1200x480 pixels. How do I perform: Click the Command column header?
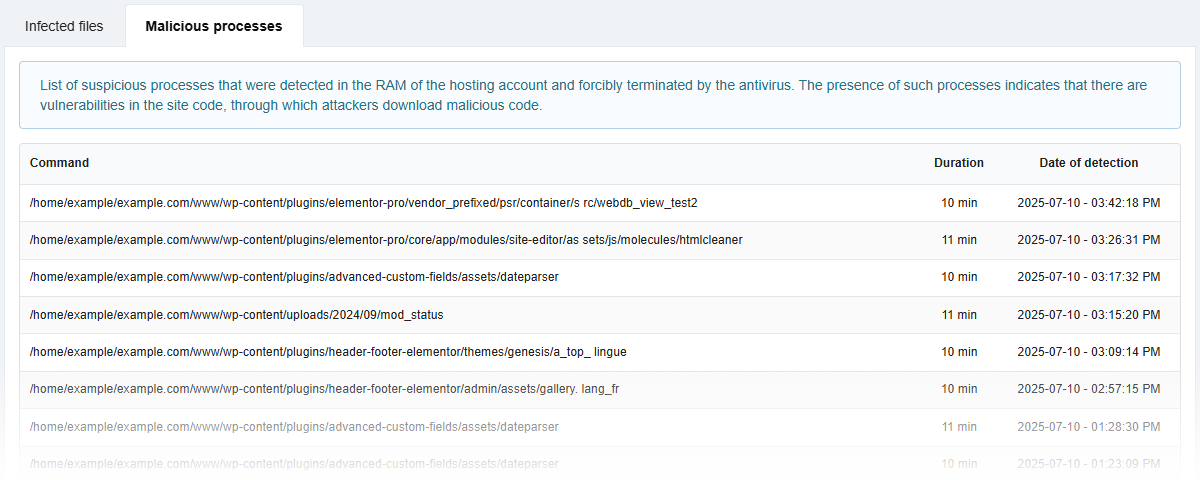[x=59, y=162]
